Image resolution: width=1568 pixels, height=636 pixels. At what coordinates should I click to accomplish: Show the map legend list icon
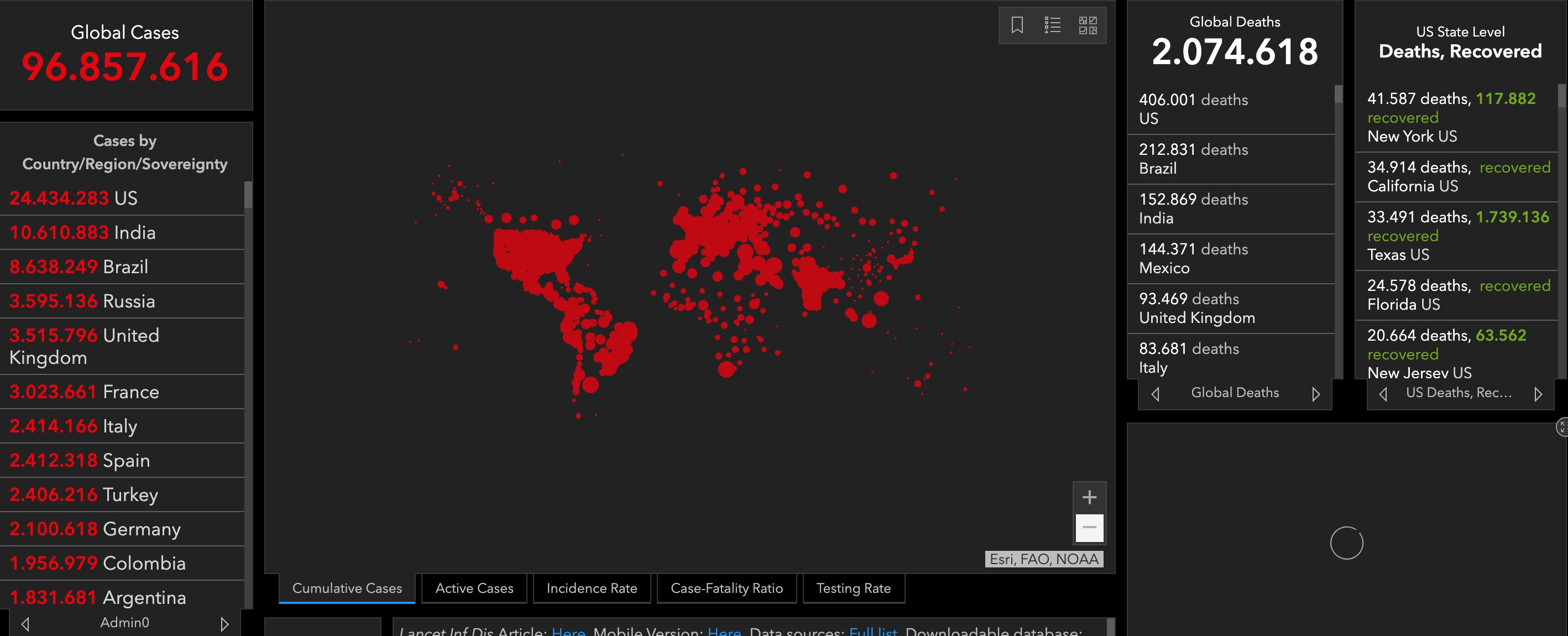pyautogui.click(x=1052, y=25)
